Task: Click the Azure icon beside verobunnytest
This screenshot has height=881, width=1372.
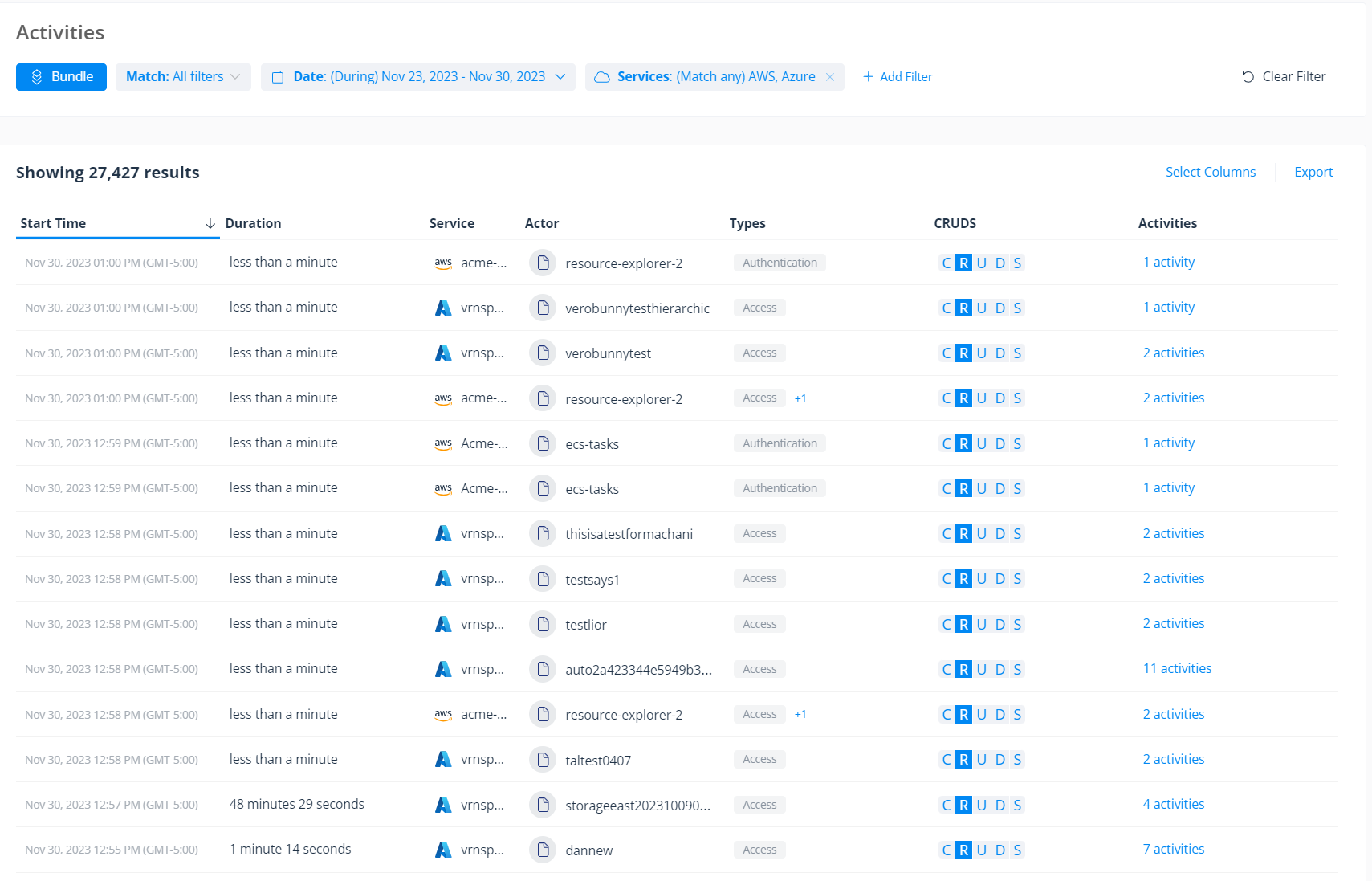Action: click(x=443, y=353)
